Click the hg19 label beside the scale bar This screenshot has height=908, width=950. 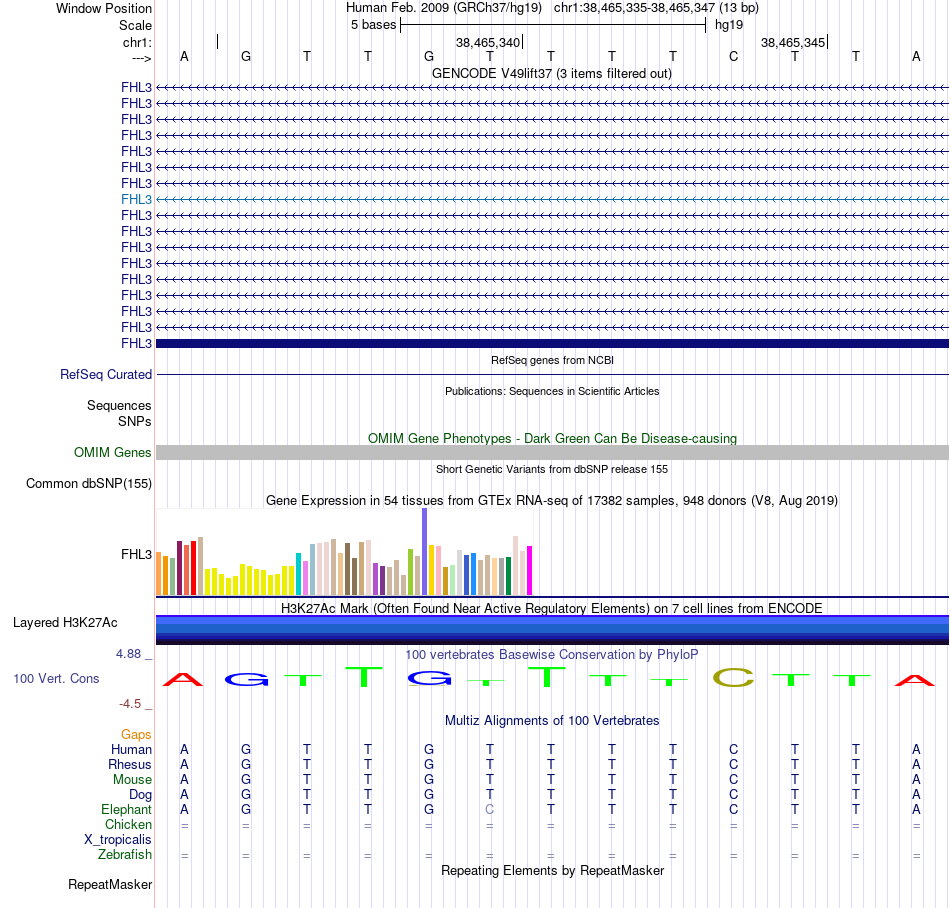coord(729,25)
